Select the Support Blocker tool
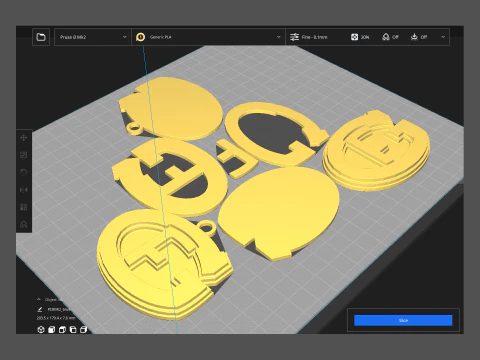This screenshot has height=360, width=480. [24, 224]
